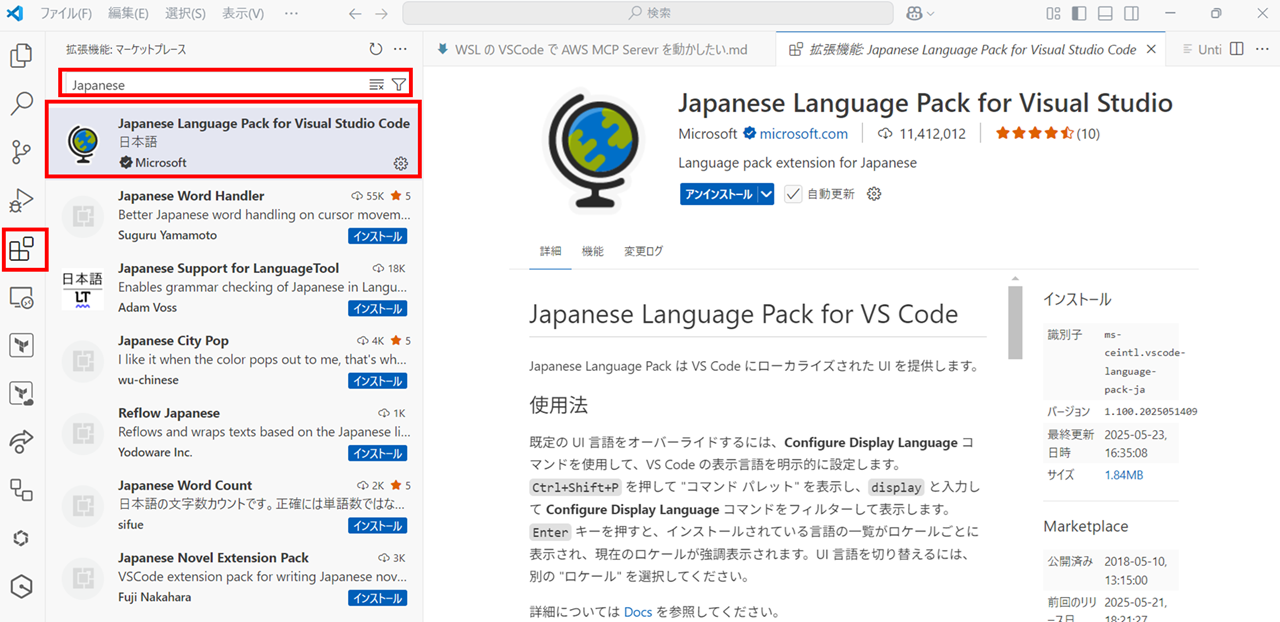Screen dimensions: 1280x622
Task: Install the Japanese City Pop extension
Action: tap(377, 381)
